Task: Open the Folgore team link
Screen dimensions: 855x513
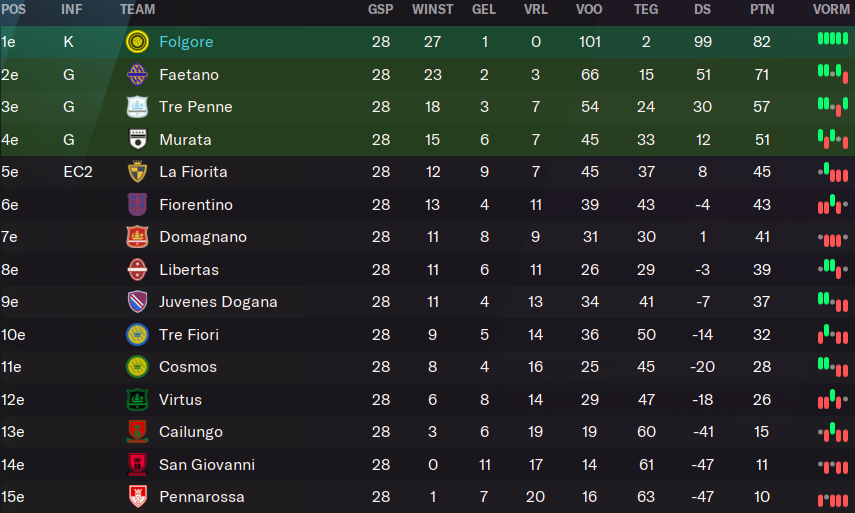Action: [x=186, y=42]
